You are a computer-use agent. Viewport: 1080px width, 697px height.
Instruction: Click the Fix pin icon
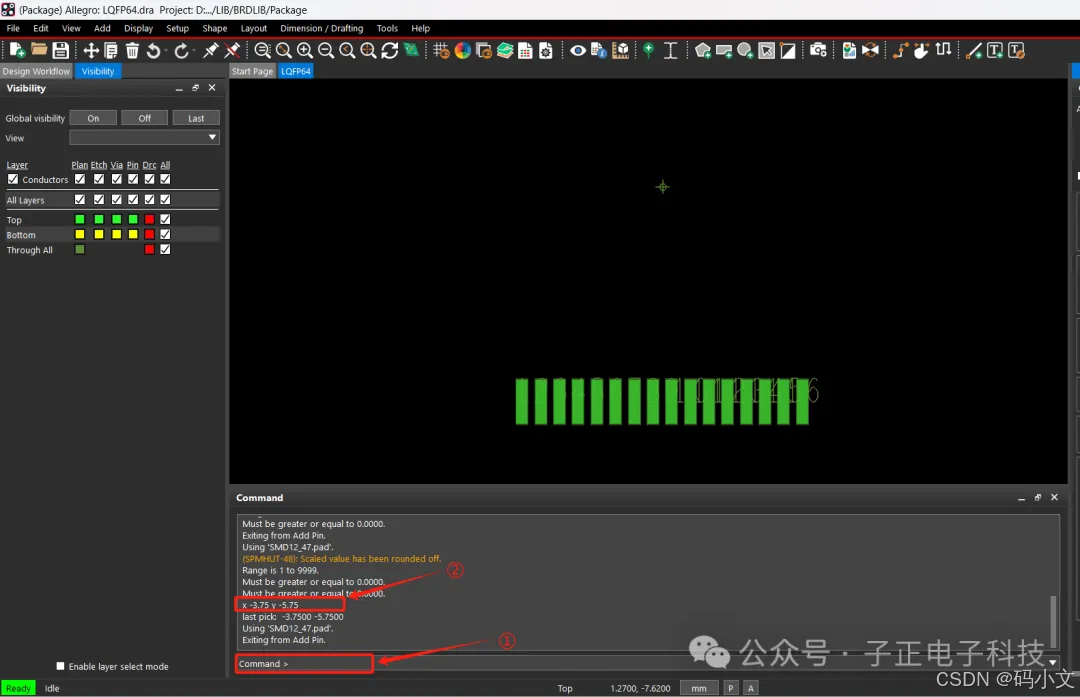pos(210,50)
